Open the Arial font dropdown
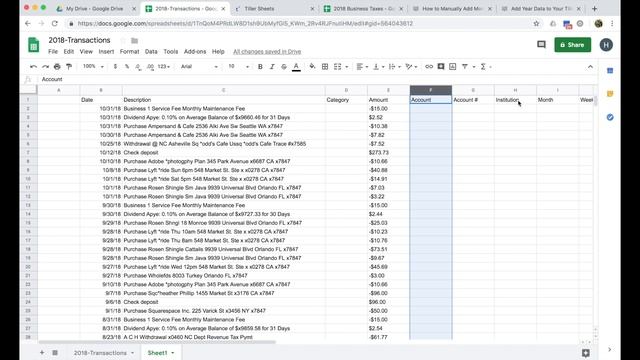The image size is (640, 360). coord(199,67)
